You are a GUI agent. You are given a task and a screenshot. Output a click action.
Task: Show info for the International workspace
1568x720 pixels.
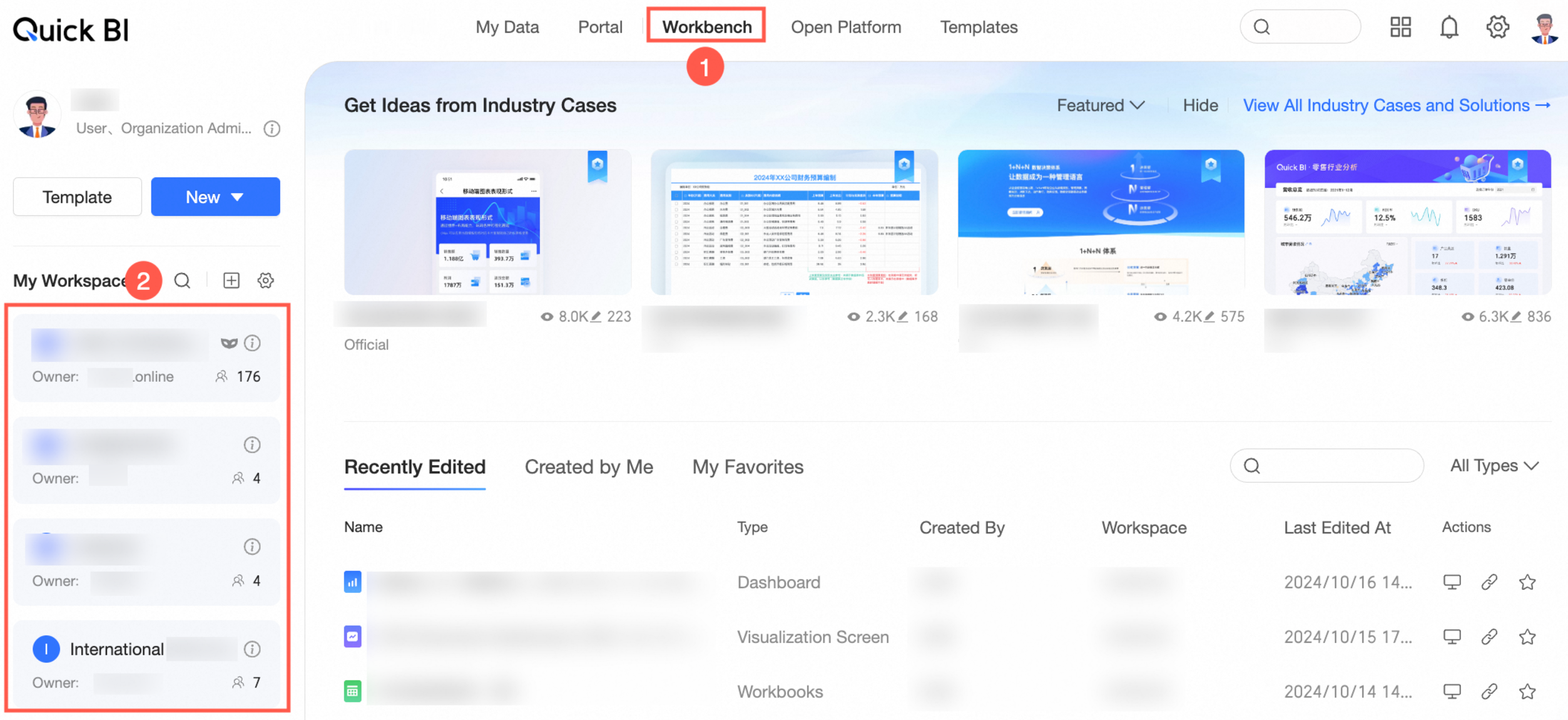point(252,649)
